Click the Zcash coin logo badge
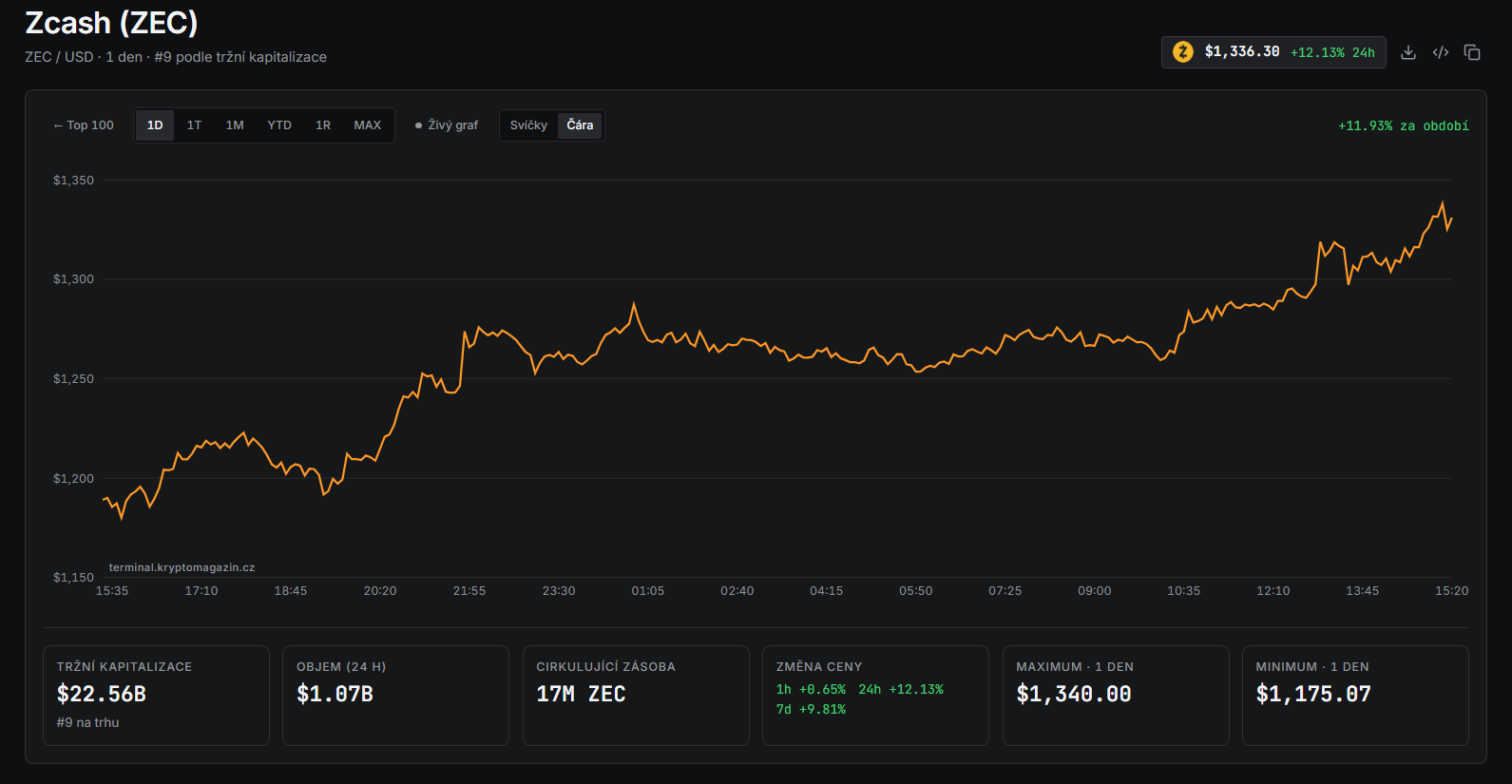This screenshot has width=1512, height=784. tap(1183, 52)
